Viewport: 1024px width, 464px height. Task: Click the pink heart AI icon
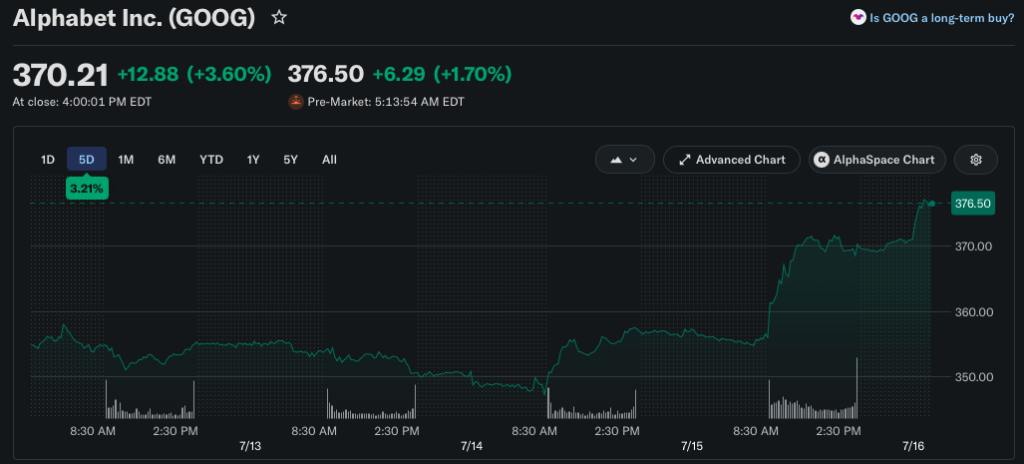click(857, 18)
